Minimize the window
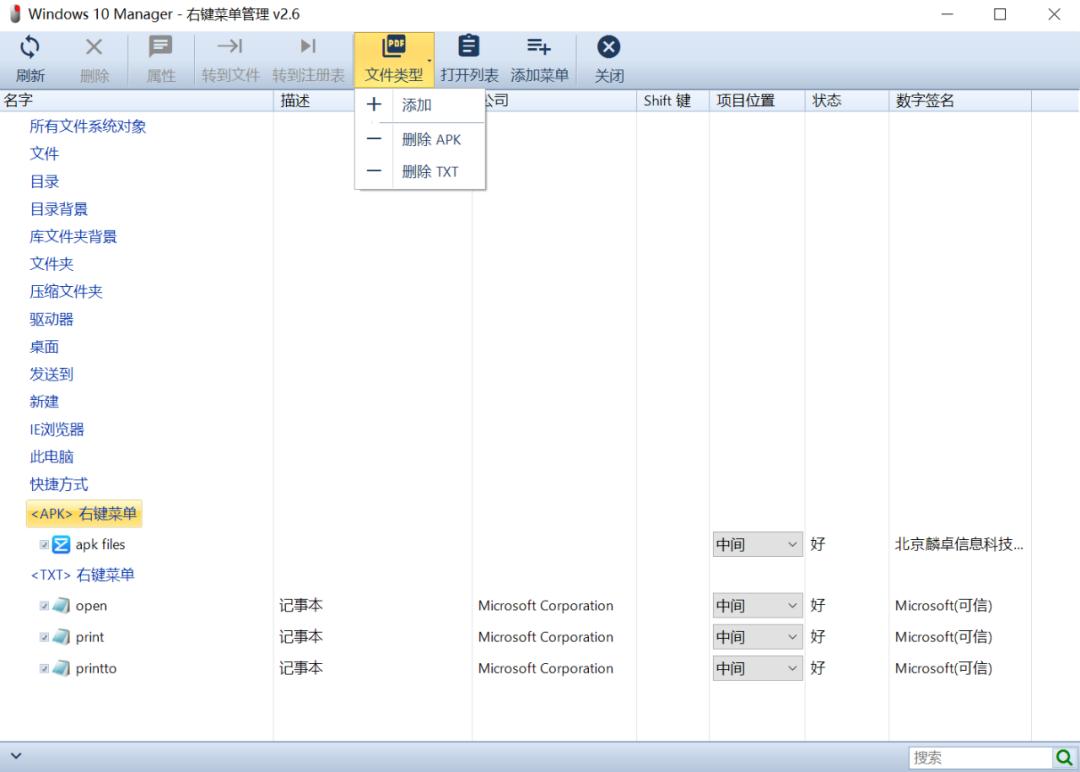The height and width of the screenshot is (772, 1080). click(x=947, y=14)
